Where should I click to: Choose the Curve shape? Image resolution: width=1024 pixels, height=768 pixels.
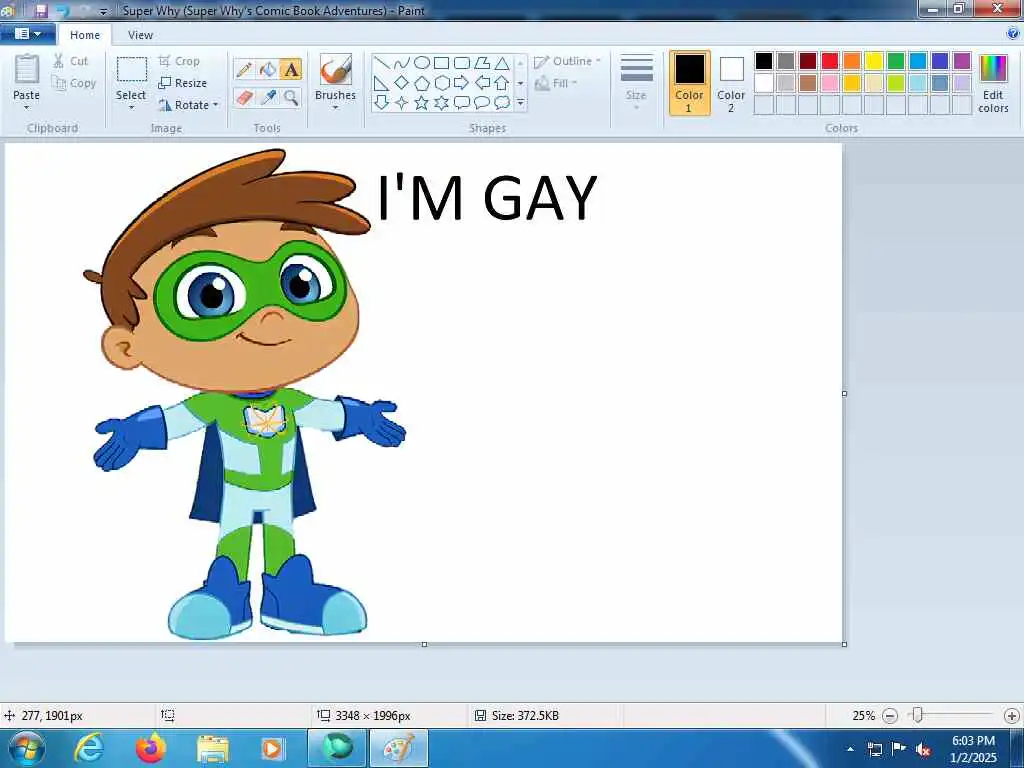click(x=402, y=63)
